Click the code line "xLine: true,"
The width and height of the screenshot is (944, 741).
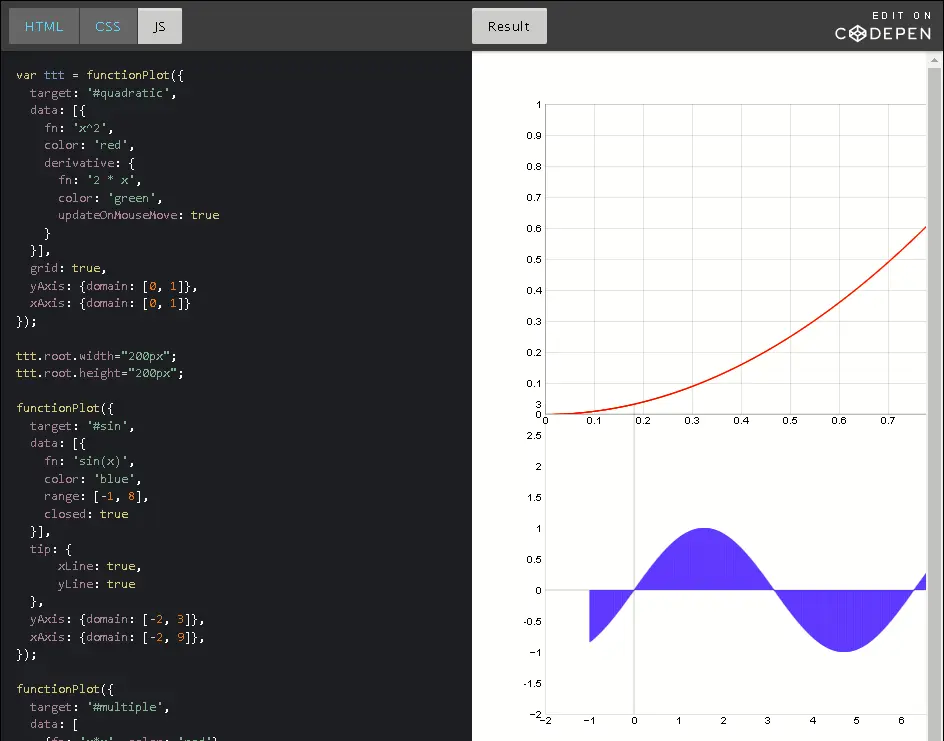(x=99, y=566)
